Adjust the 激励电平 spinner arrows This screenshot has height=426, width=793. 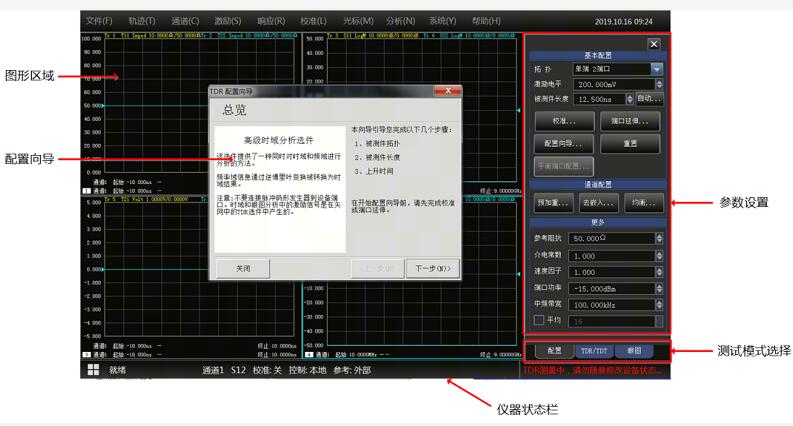point(659,84)
